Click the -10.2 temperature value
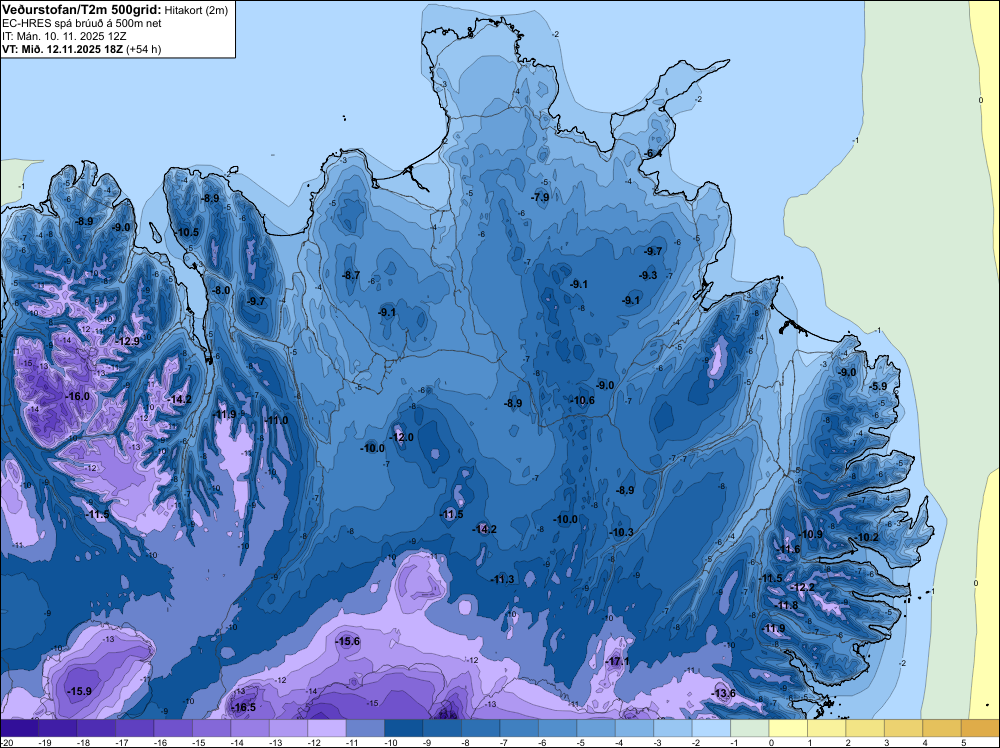 [x=867, y=538]
